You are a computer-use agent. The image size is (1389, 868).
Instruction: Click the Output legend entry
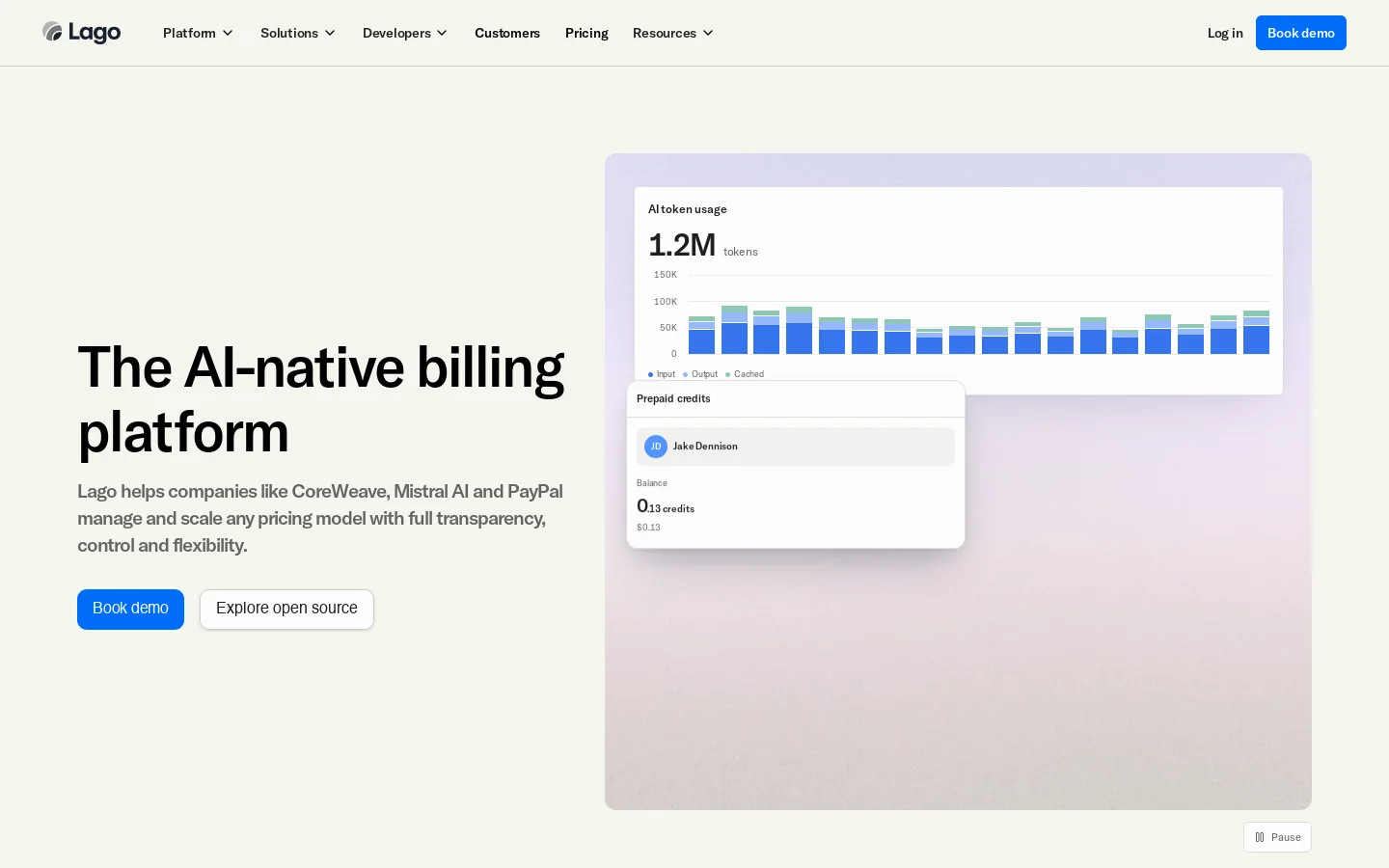click(x=700, y=374)
